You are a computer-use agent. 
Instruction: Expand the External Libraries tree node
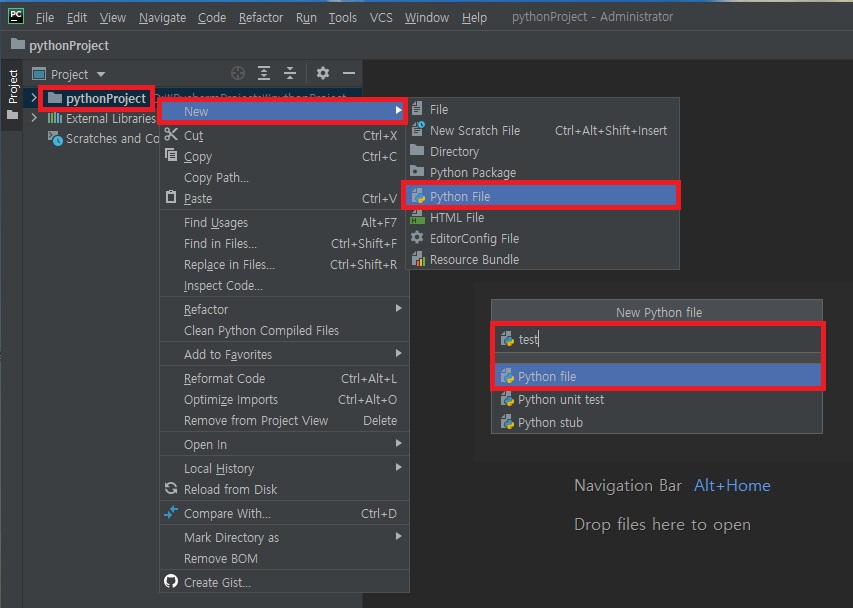[x=34, y=118]
